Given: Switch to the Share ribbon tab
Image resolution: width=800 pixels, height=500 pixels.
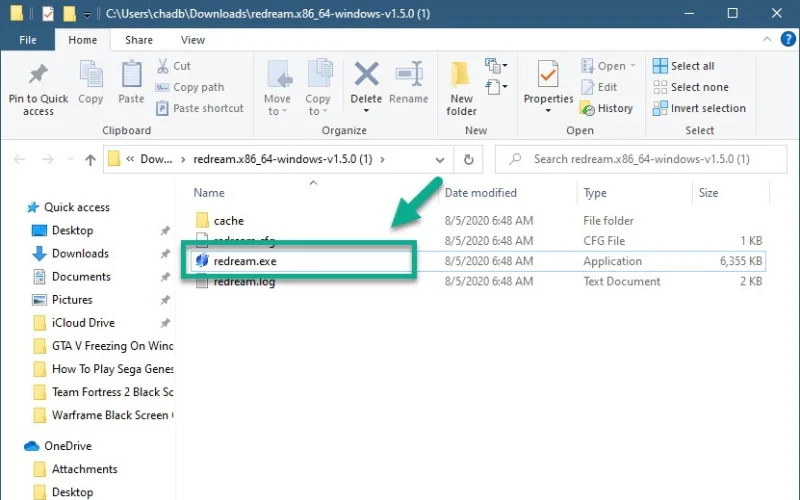Looking at the screenshot, I should pos(139,40).
